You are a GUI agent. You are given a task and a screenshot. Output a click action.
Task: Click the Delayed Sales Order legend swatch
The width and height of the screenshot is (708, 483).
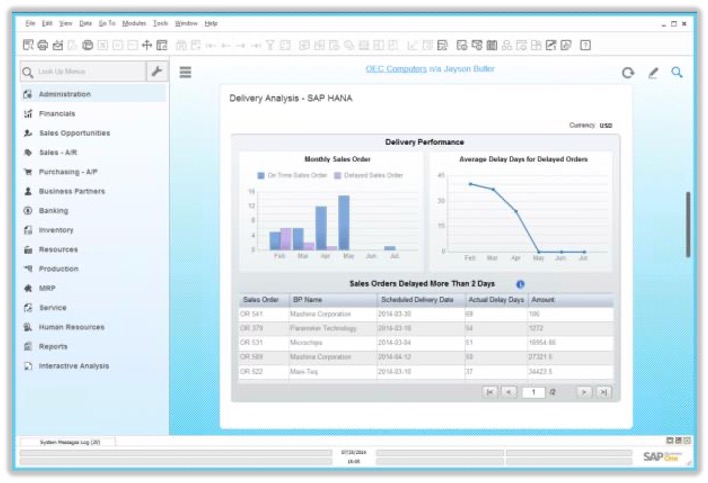pos(337,176)
